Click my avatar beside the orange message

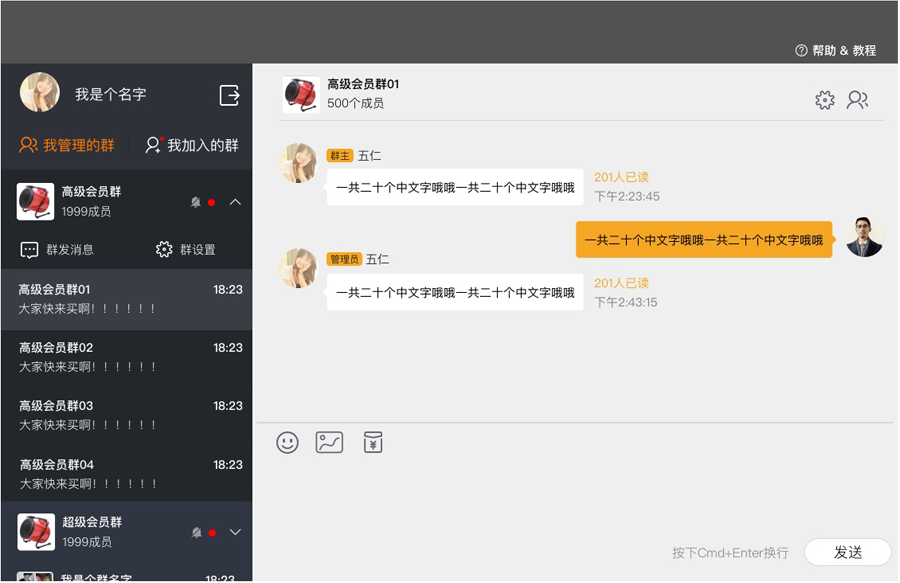point(864,237)
